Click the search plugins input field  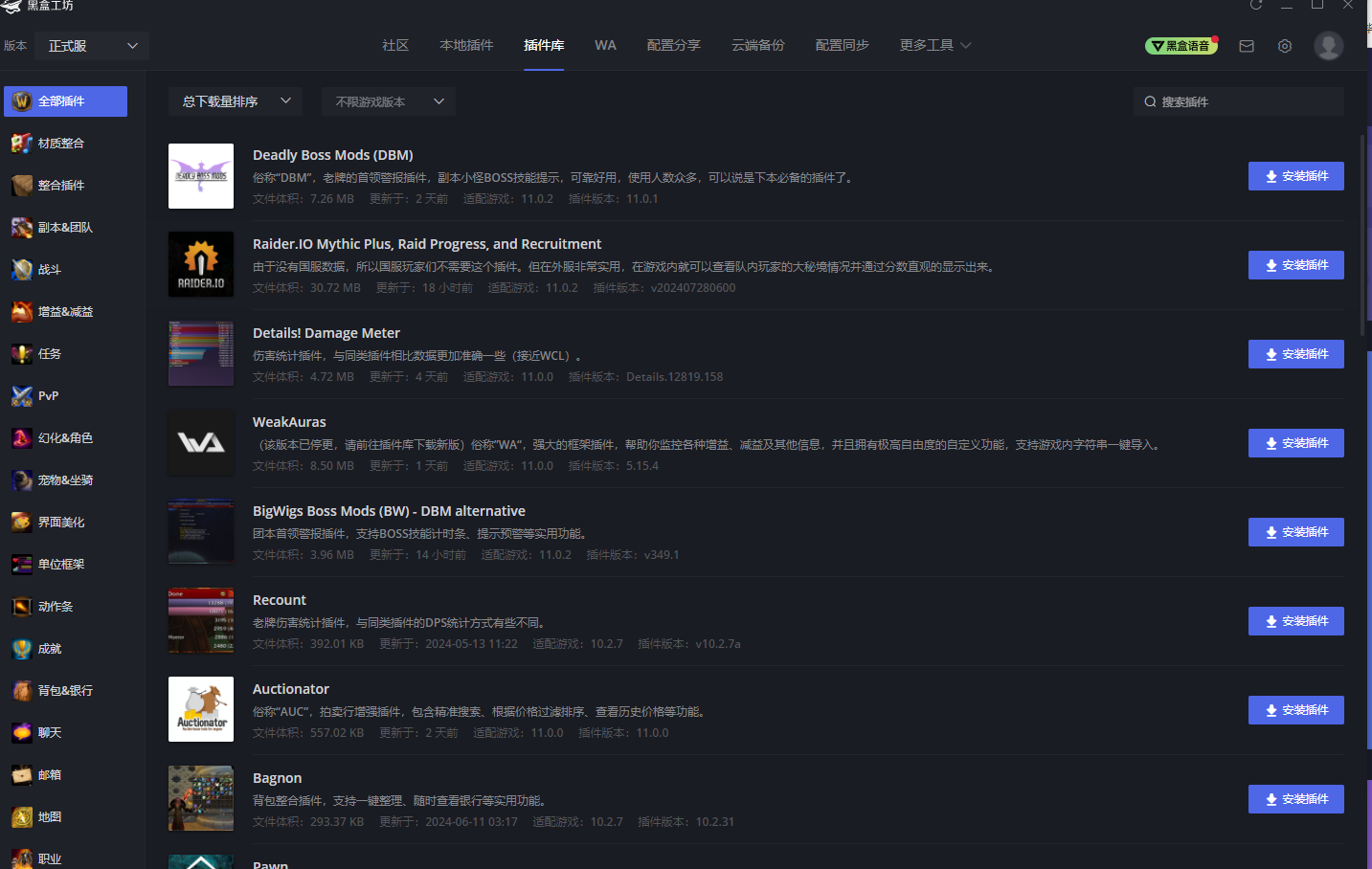coord(1238,100)
